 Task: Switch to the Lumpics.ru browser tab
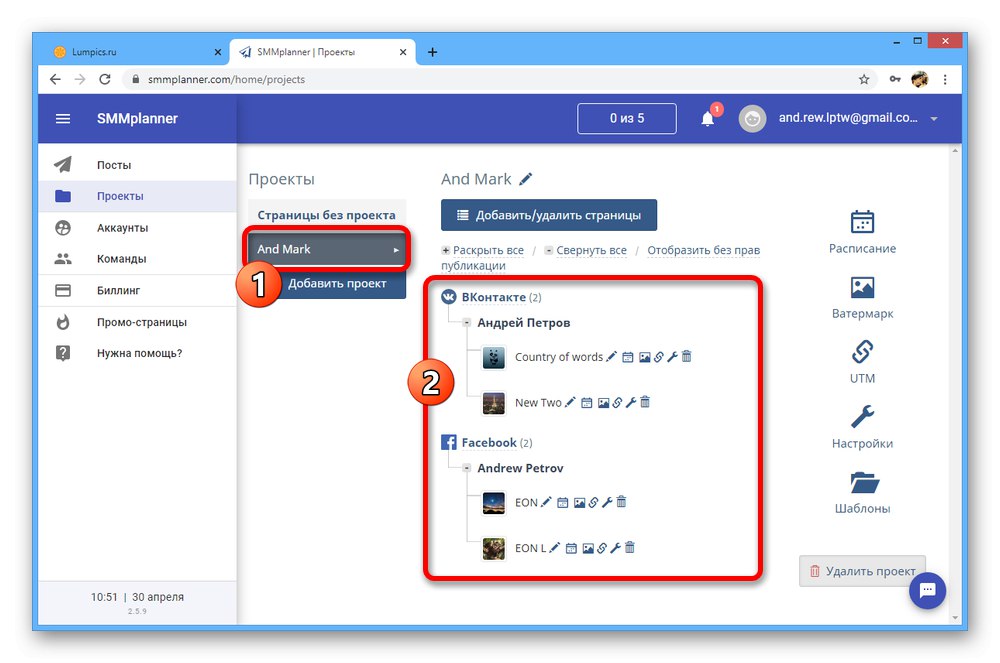tap(134, 52)
